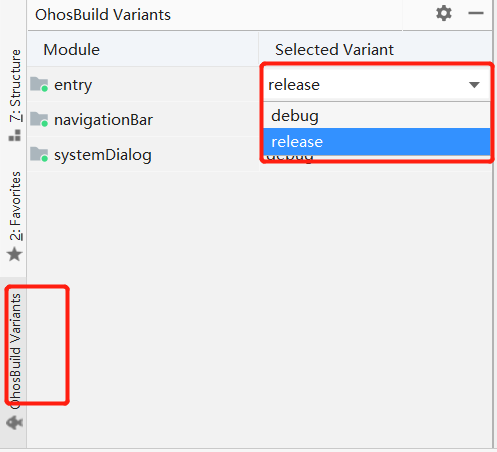Collapse the entry variant dropdown arrow
The height and width of the screenshot is (452, 497).
(474, 85)
